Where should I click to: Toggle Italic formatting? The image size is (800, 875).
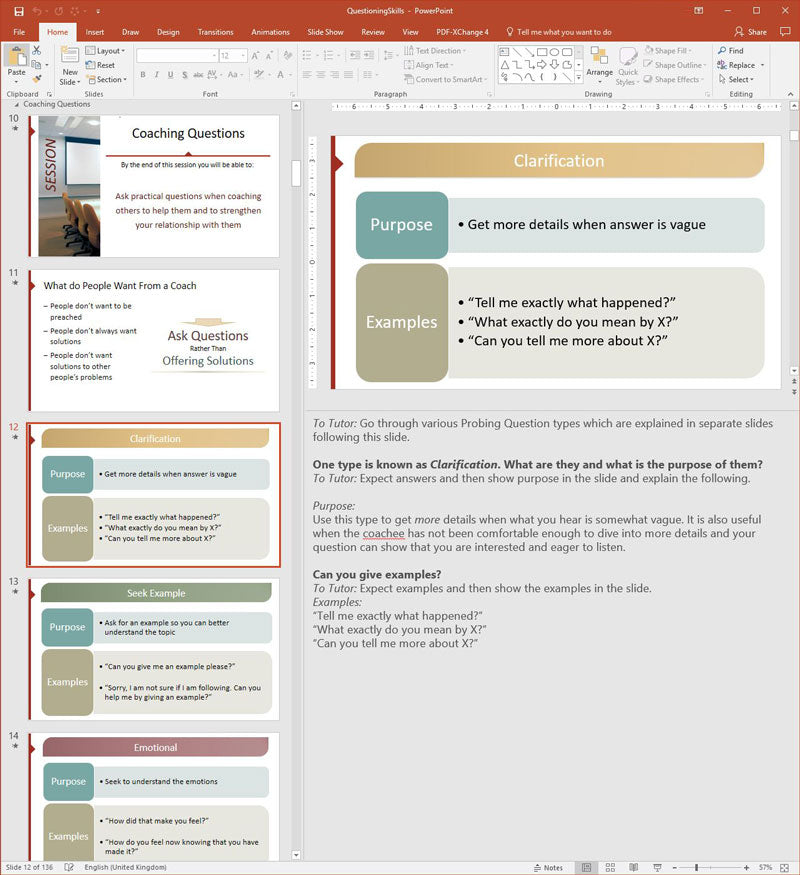[x=157, y=74]
